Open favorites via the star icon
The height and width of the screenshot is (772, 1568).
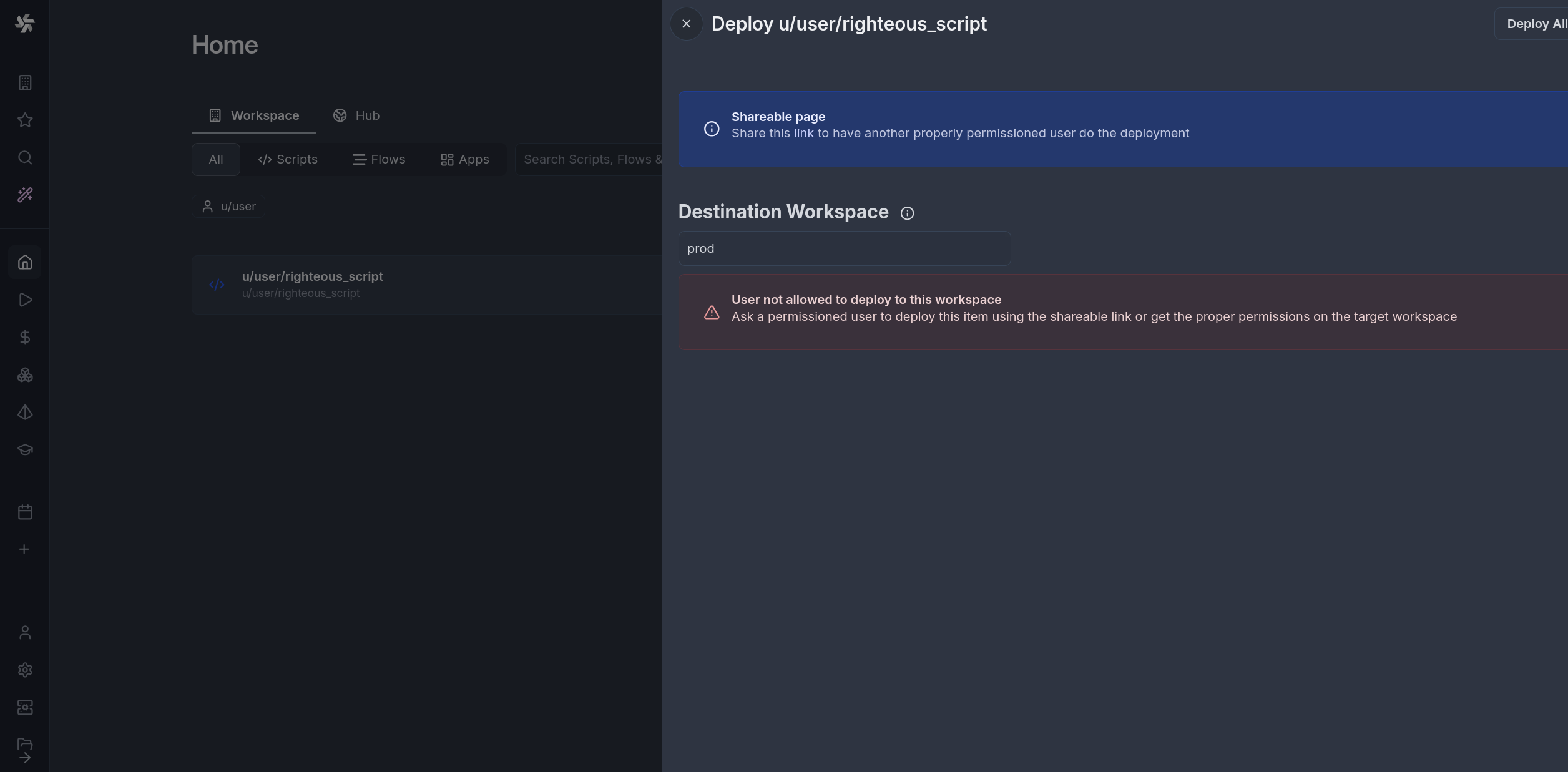[25, 120]
